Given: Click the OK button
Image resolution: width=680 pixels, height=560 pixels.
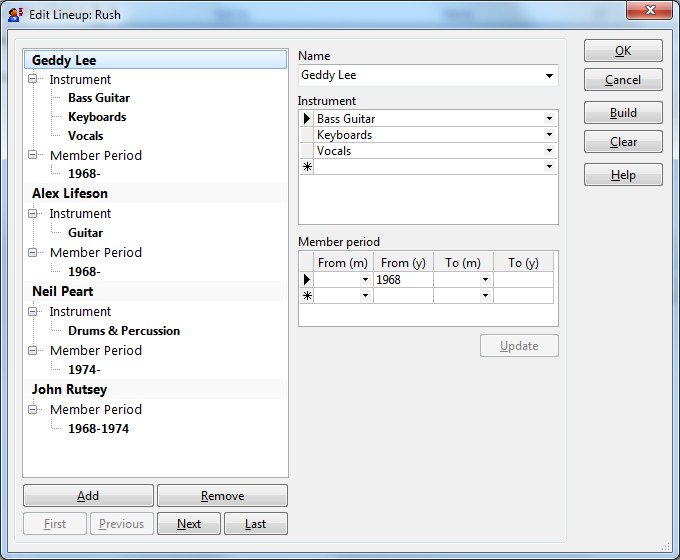Looking at the screenshot, I should [x=623, y=51].
